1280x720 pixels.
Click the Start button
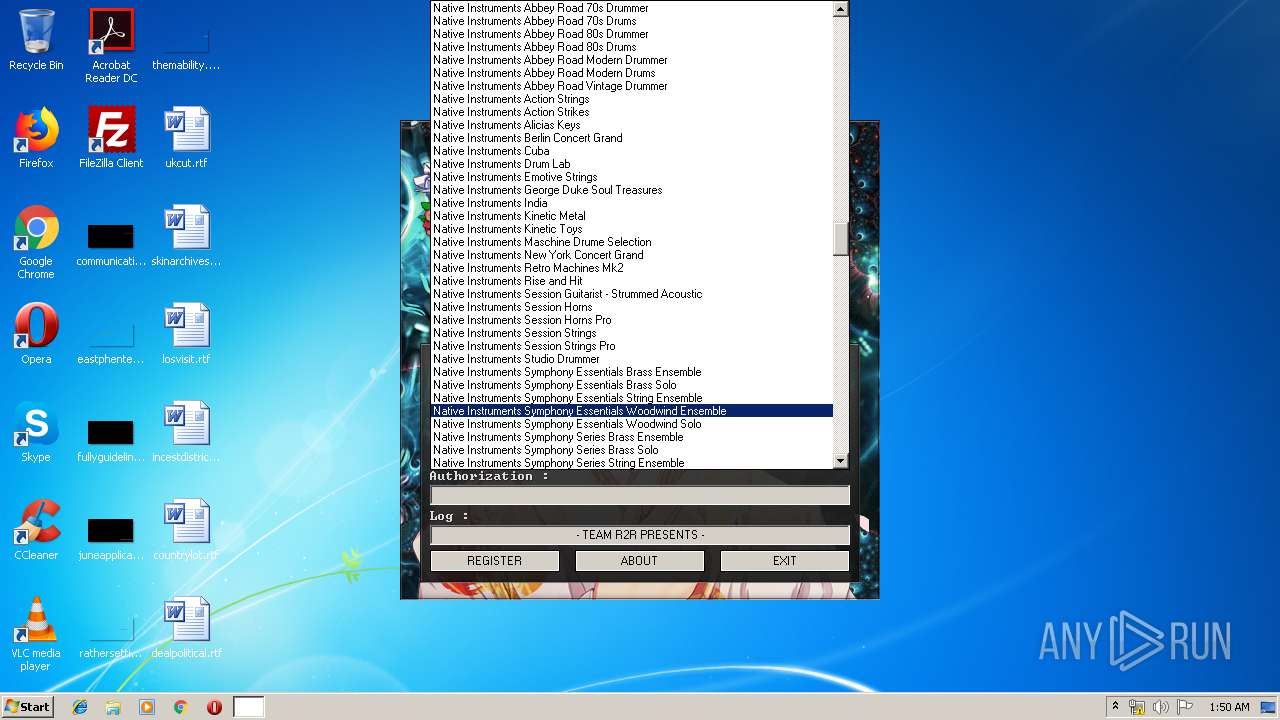(27, 707)
